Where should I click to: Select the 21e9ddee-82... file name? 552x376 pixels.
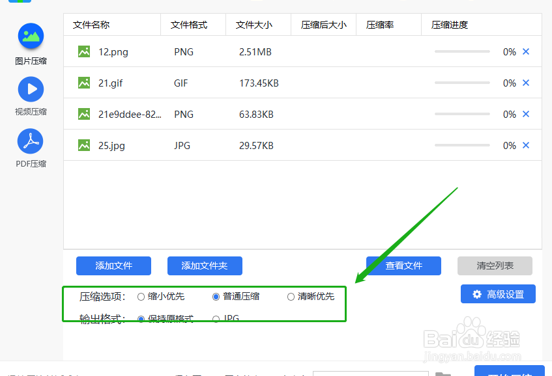tap(130, 114)
